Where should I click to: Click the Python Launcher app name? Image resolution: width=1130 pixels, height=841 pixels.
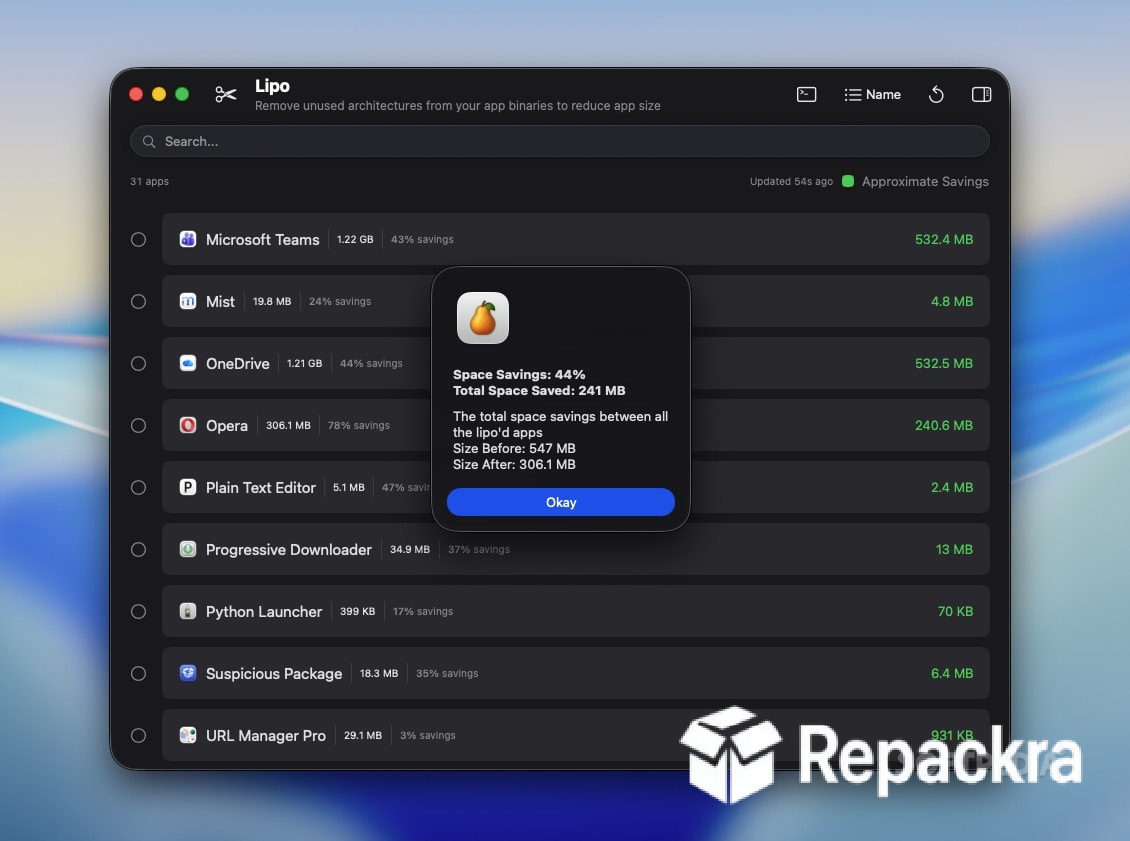264,611
